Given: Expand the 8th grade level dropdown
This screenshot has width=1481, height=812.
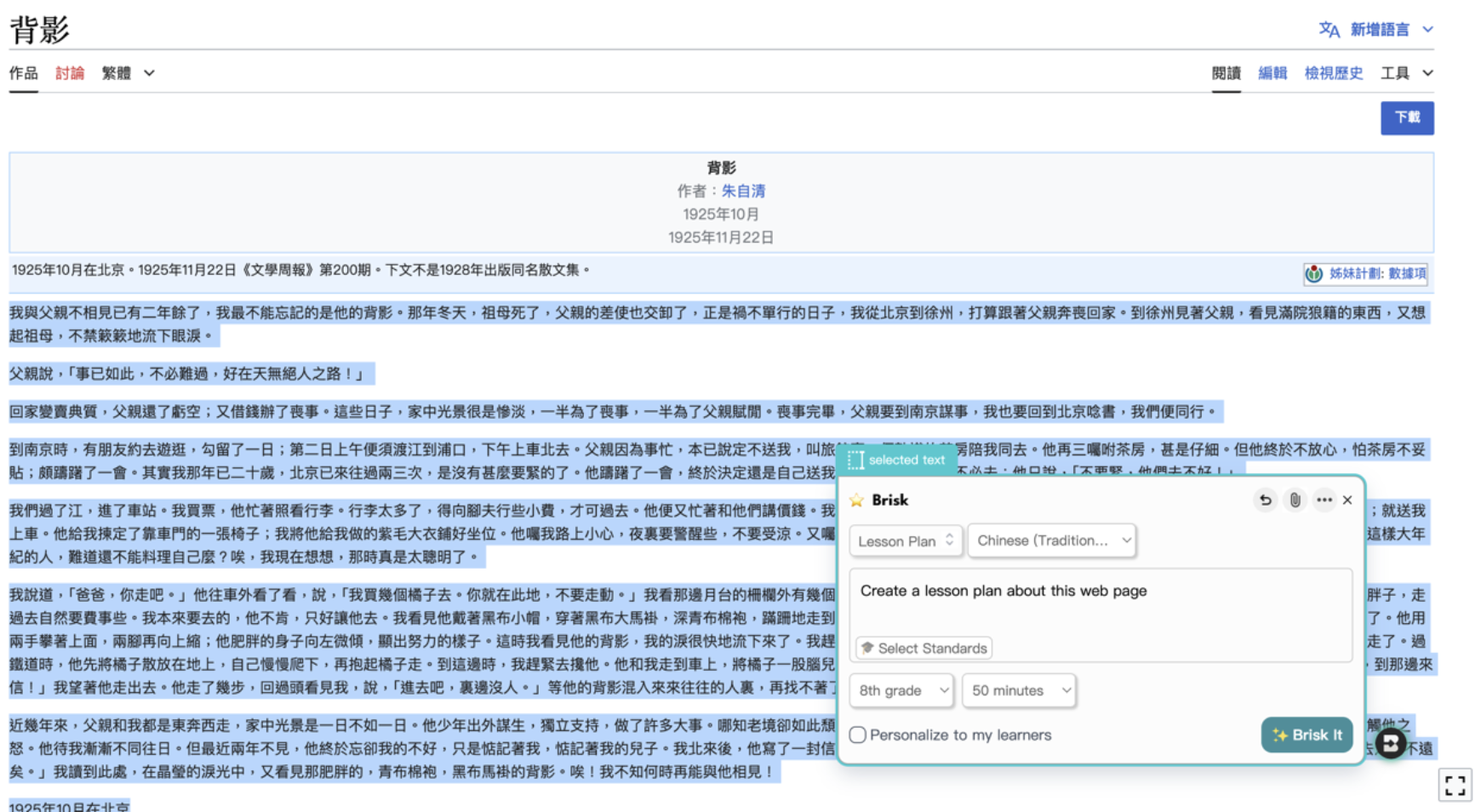Looking at the screenshot, I should point(901,690).
